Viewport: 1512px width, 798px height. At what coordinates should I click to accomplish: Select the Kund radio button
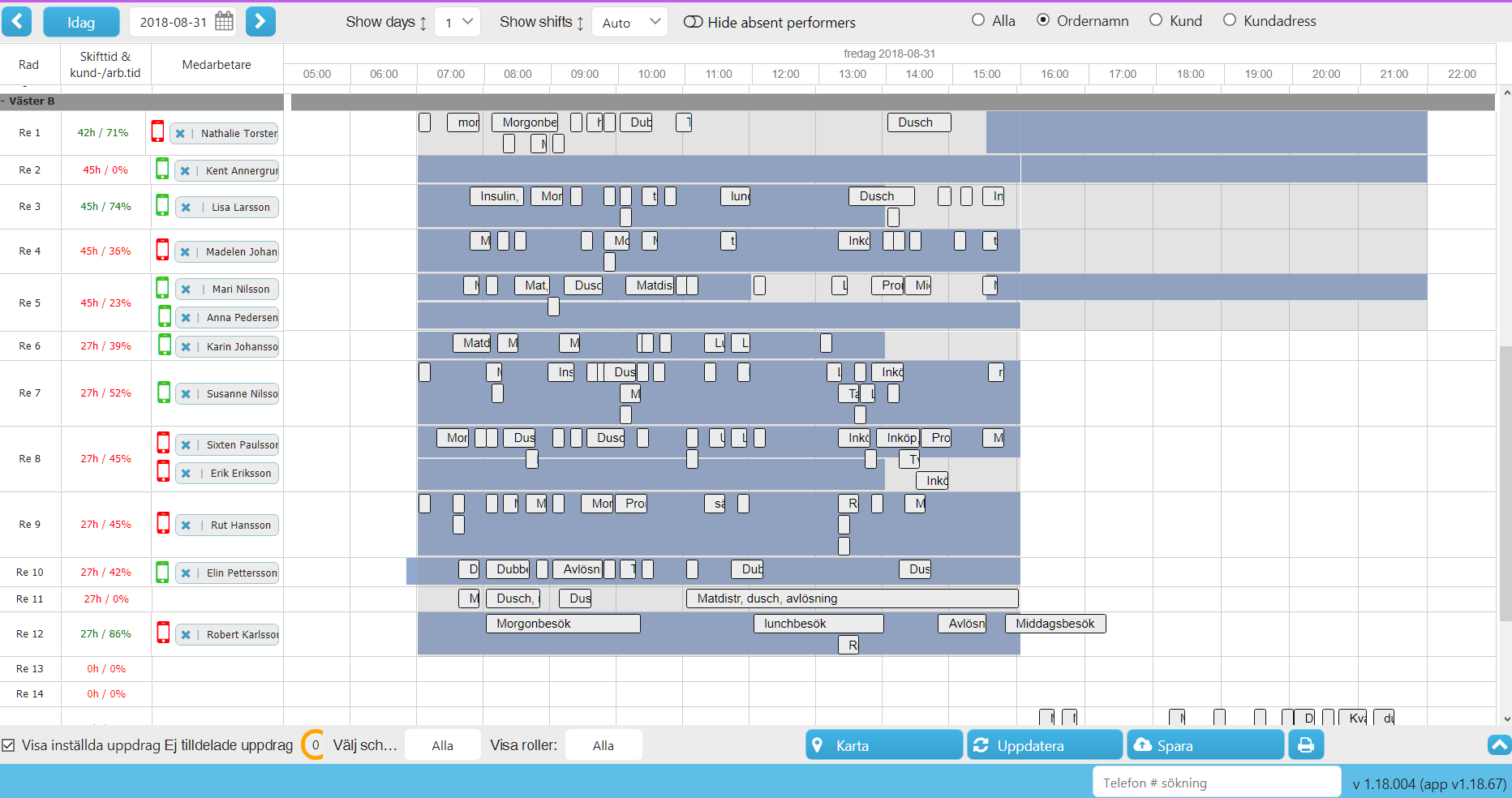pos(1156,20)
